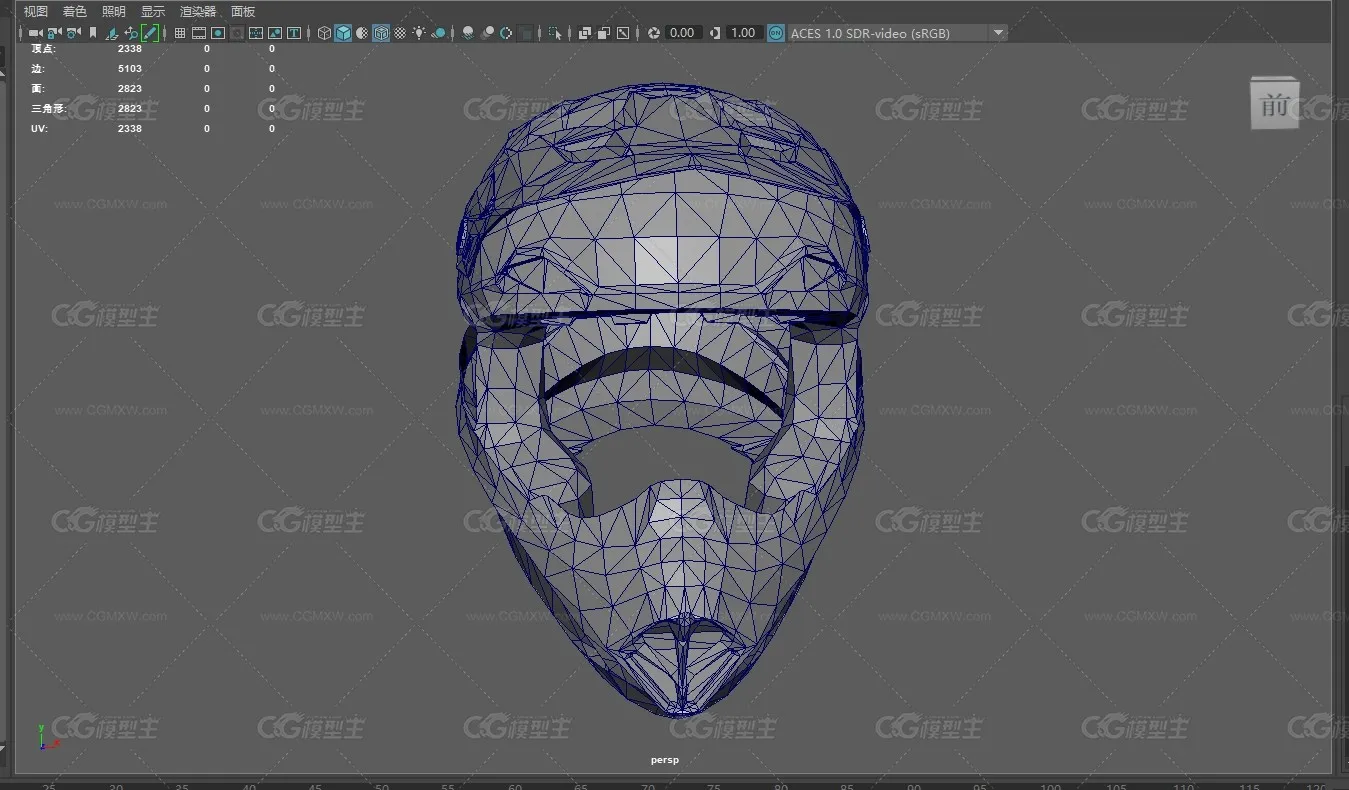Click the camera Bookmarks icon
The image size is (1349, 790).
pos(93,33)
